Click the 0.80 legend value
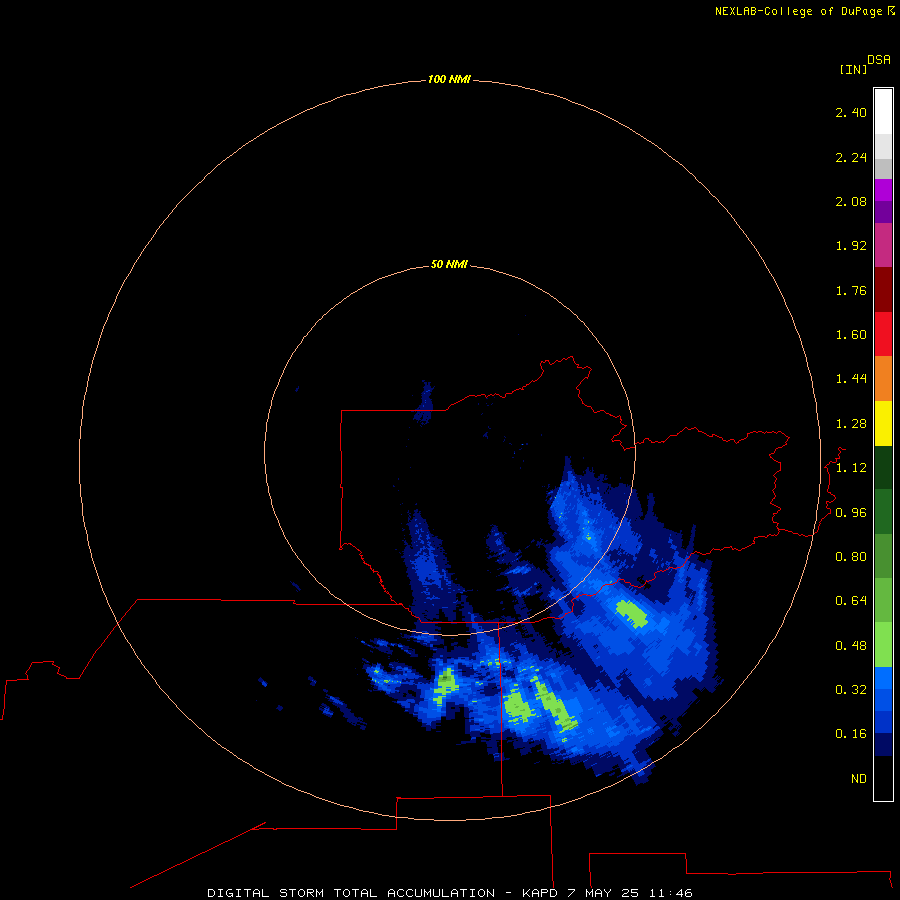This screenshot has width=900, height=900. pyautogui.click(x=851, y=557)
